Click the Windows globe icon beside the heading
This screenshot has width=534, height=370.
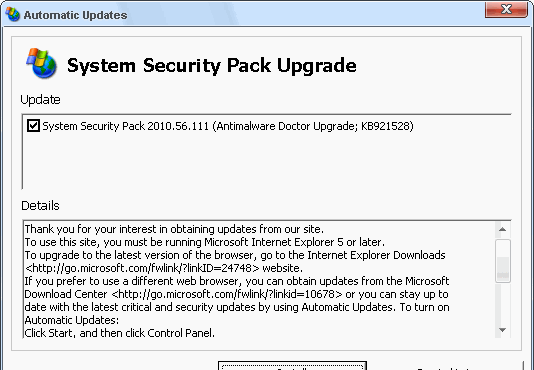pyautogui.click(x=41, y=63)
